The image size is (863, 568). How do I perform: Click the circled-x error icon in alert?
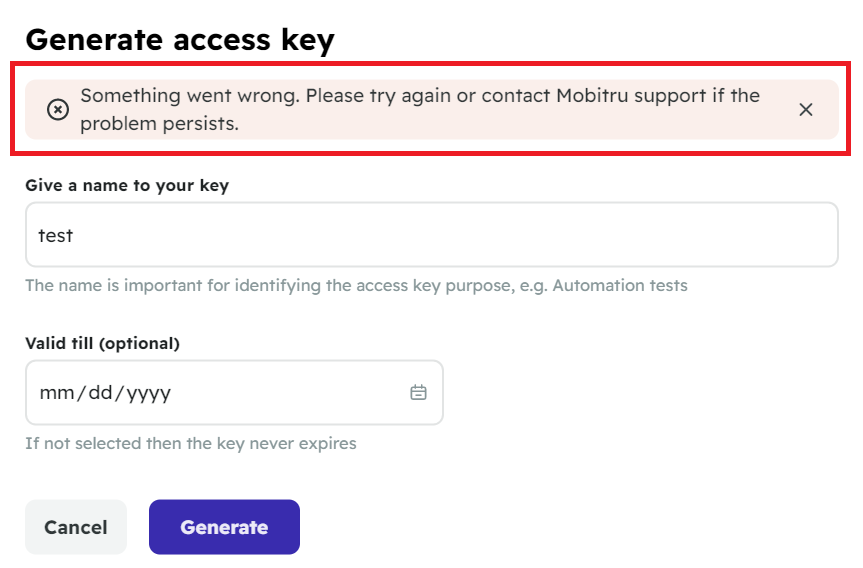point(58,110)
